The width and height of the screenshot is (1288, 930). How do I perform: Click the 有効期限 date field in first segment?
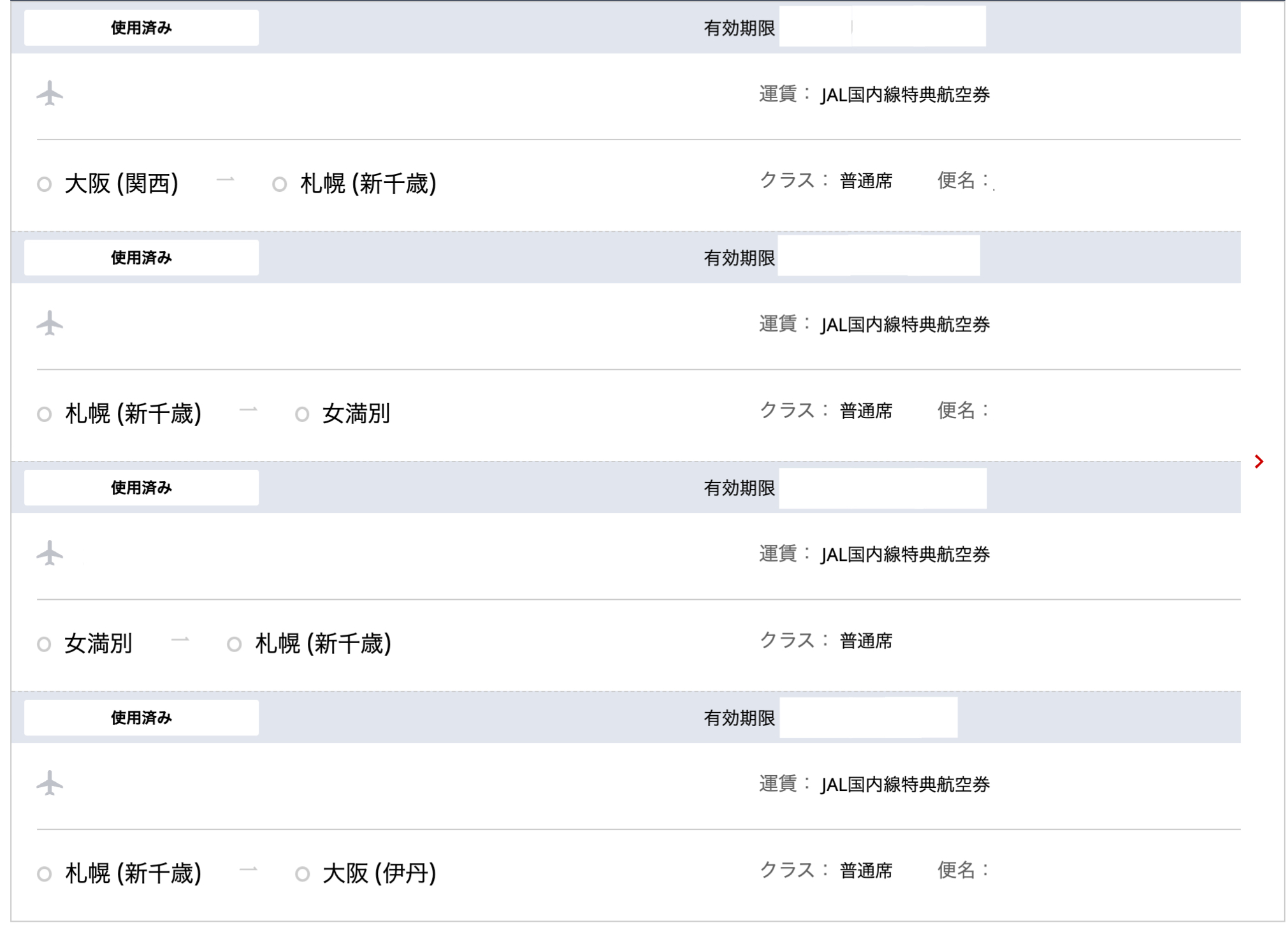click(x=882, y=27)
